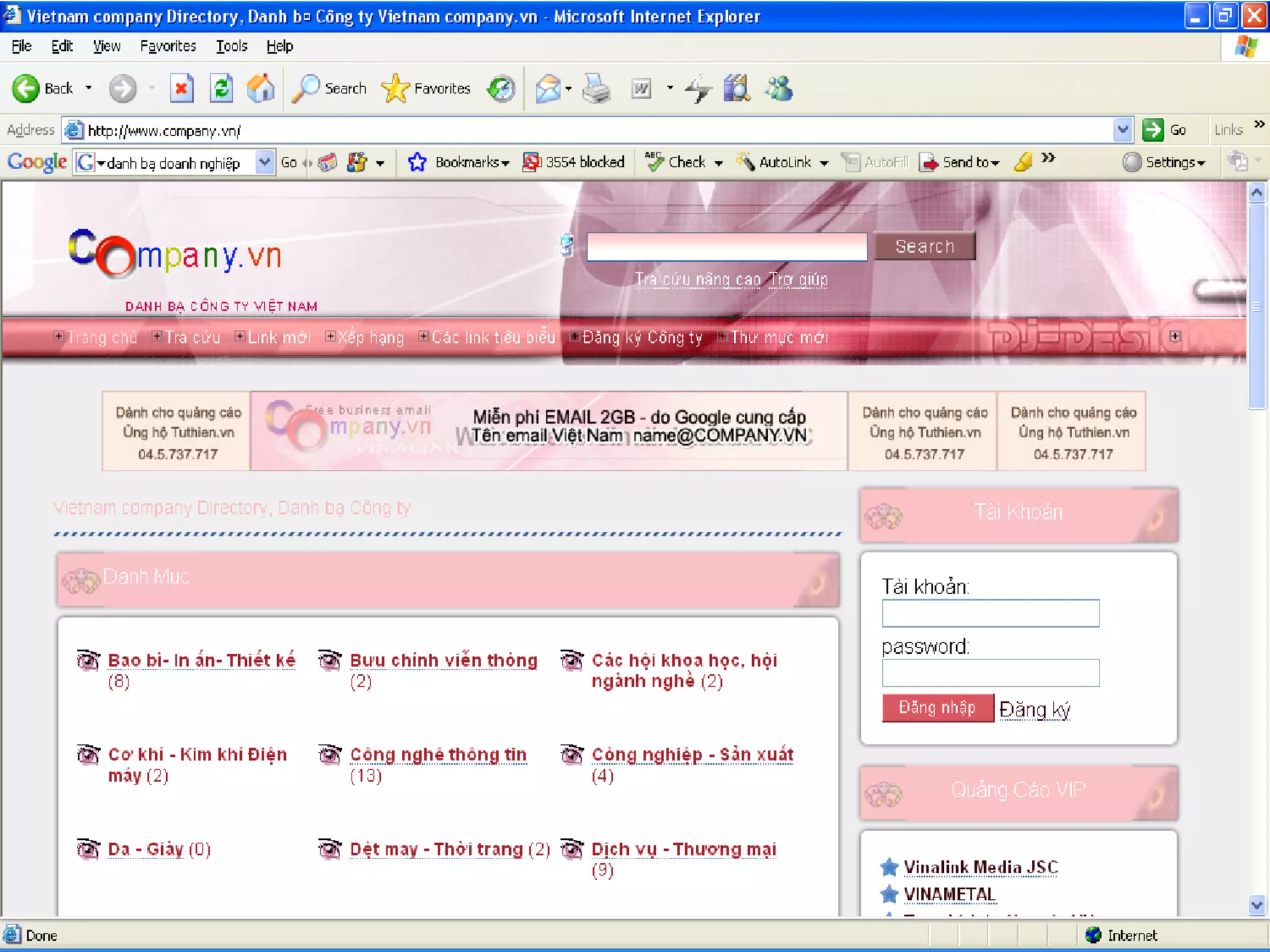The width and height of the screenshot is (1270, 952).
Task: Open the Favorites menu
Action: coord(167,46)
